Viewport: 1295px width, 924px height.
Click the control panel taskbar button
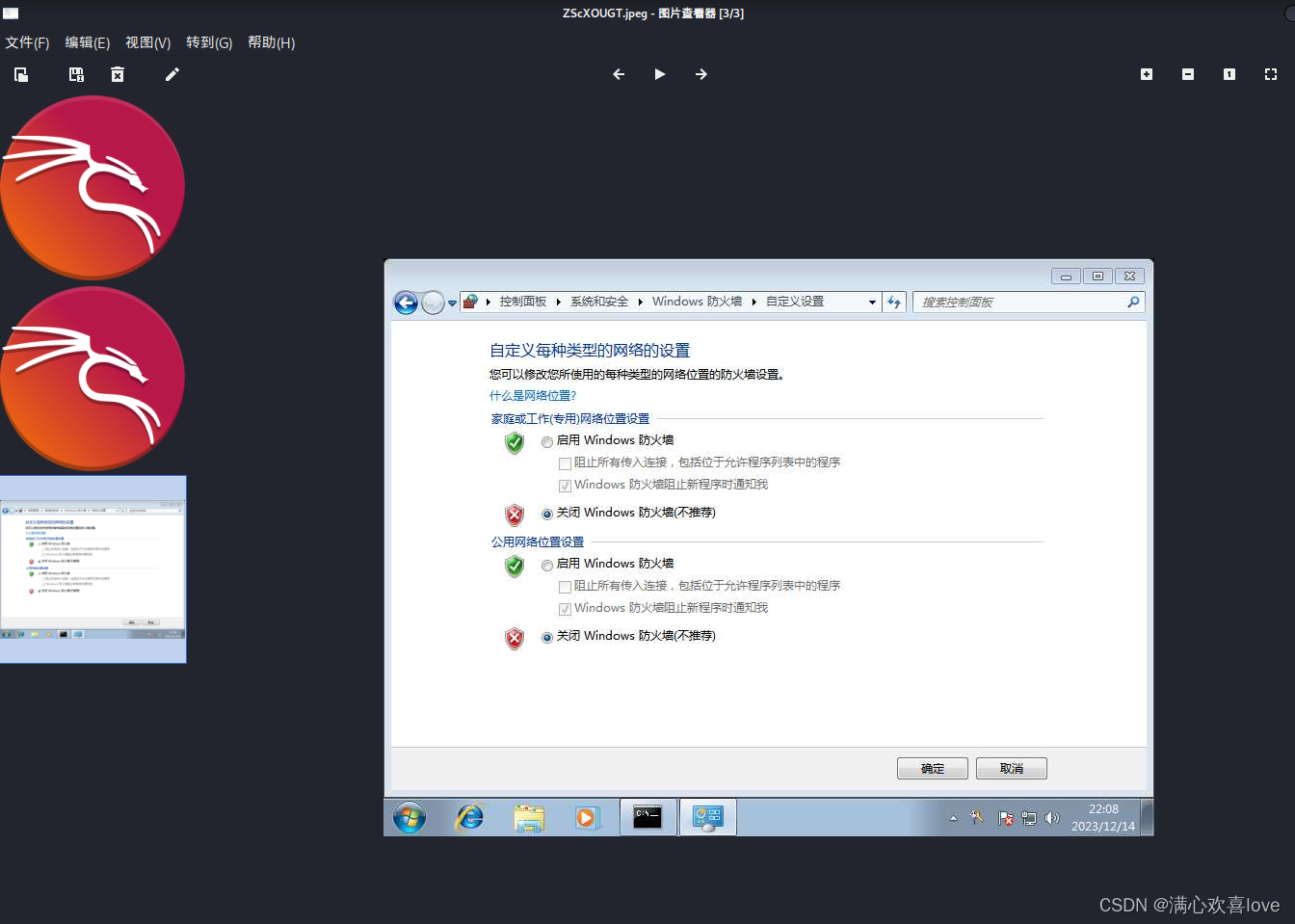pos(708,817)
